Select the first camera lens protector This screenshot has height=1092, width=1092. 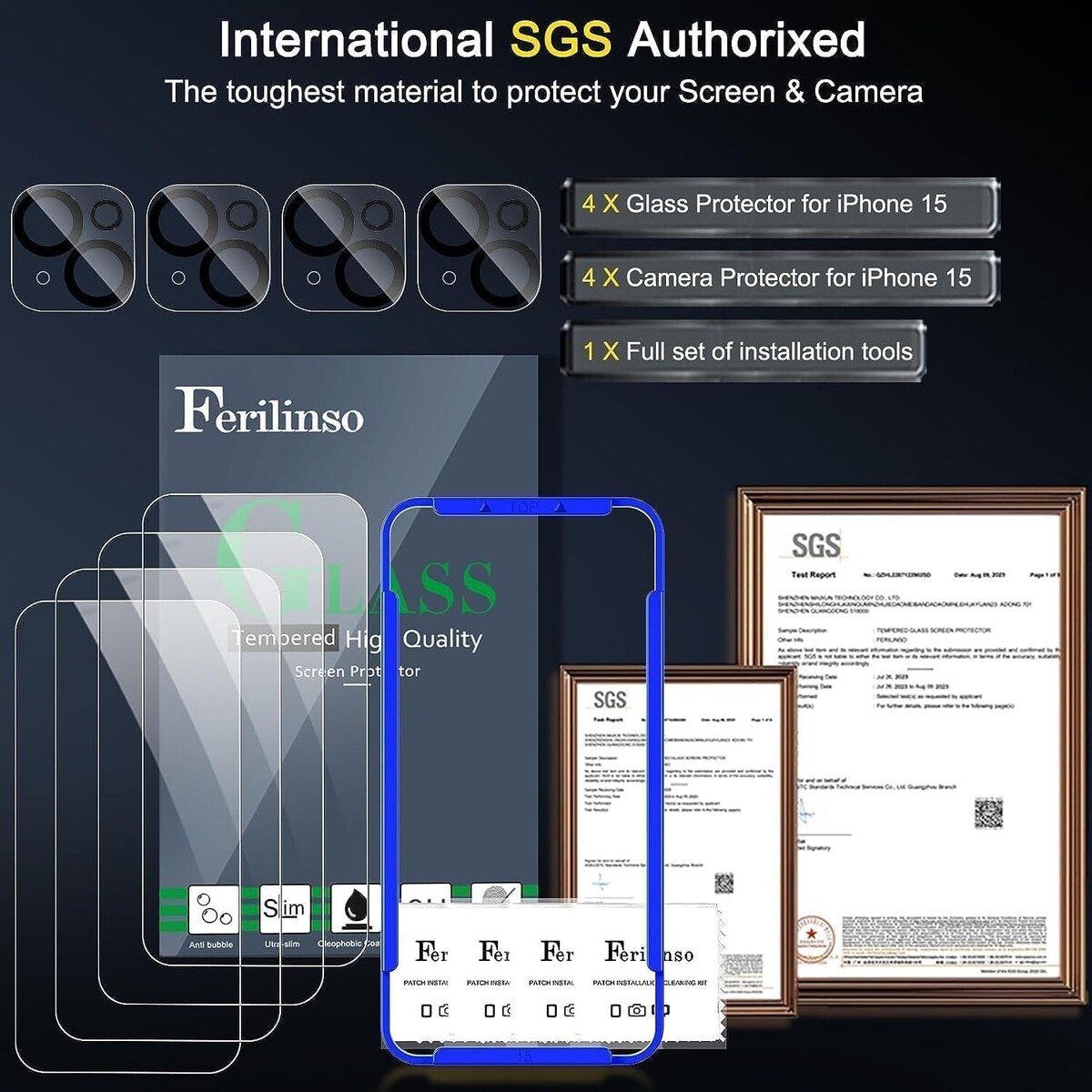click(73, 247)
